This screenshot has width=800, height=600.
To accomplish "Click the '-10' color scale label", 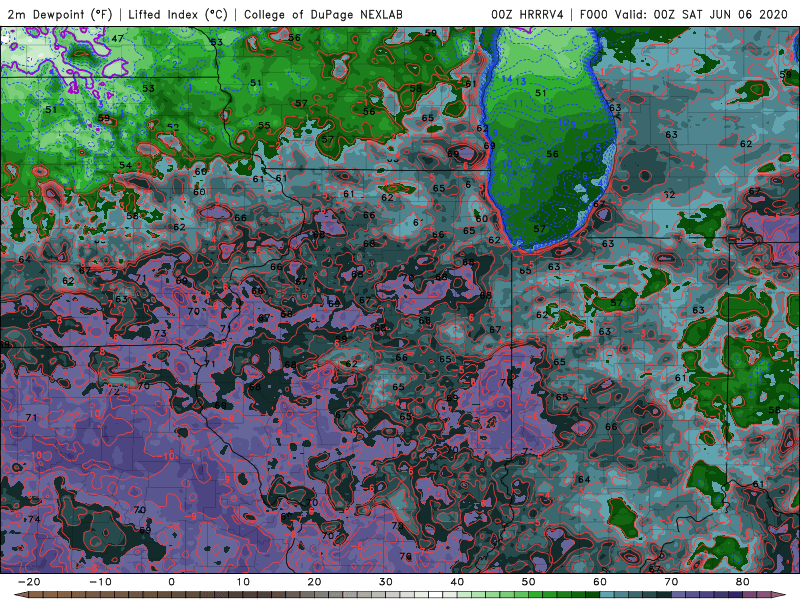I will (x=100, y=582).
